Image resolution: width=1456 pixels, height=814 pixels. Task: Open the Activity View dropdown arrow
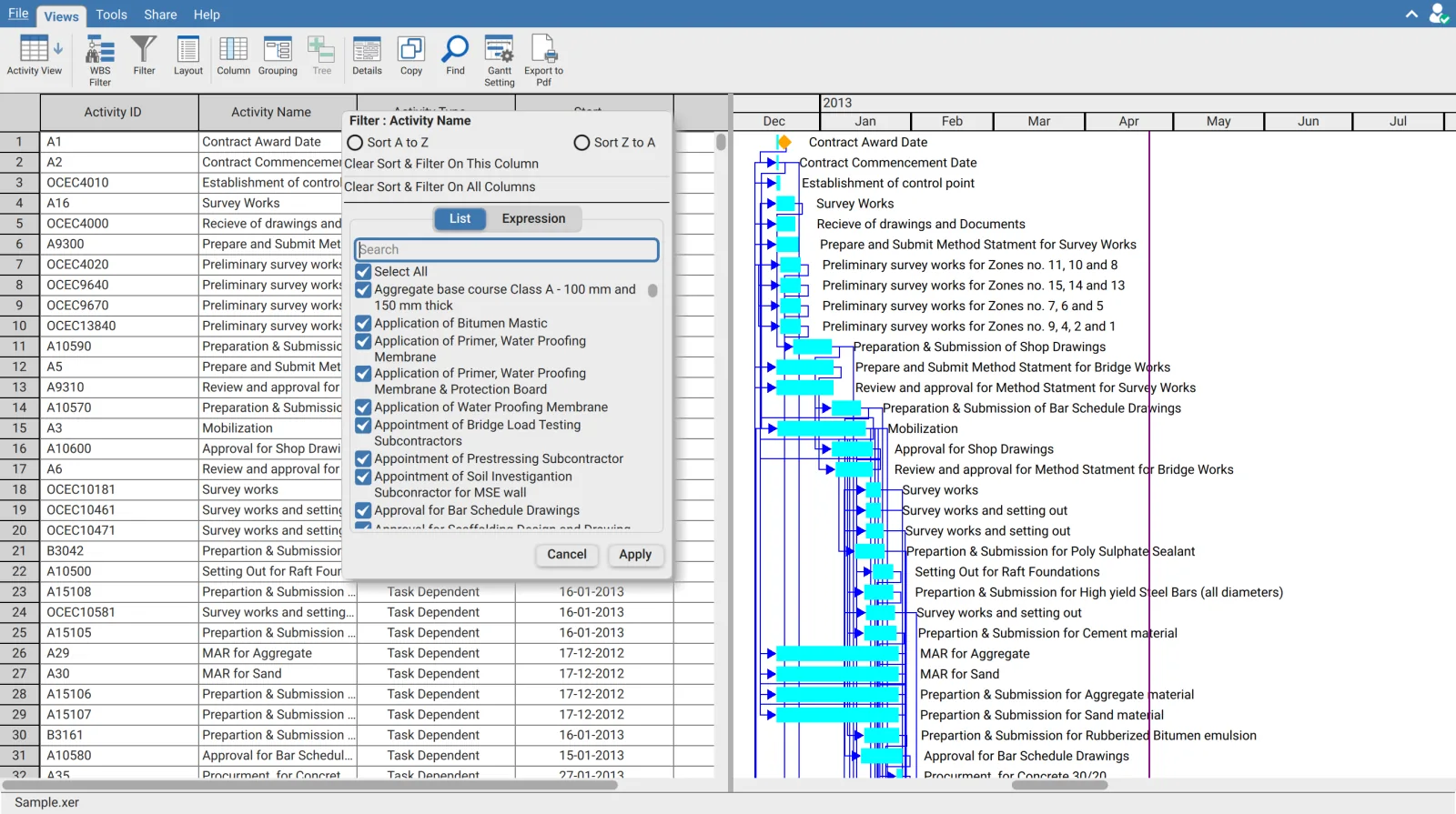[58, 49]
